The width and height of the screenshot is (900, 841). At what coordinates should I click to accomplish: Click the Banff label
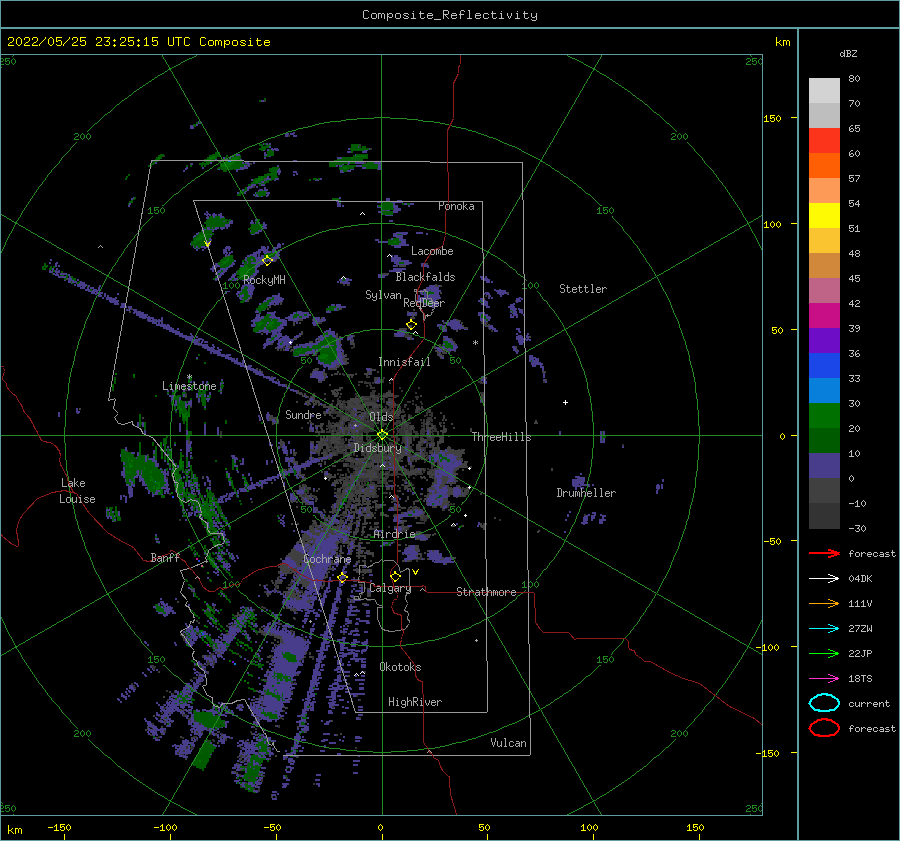(165, 558)
